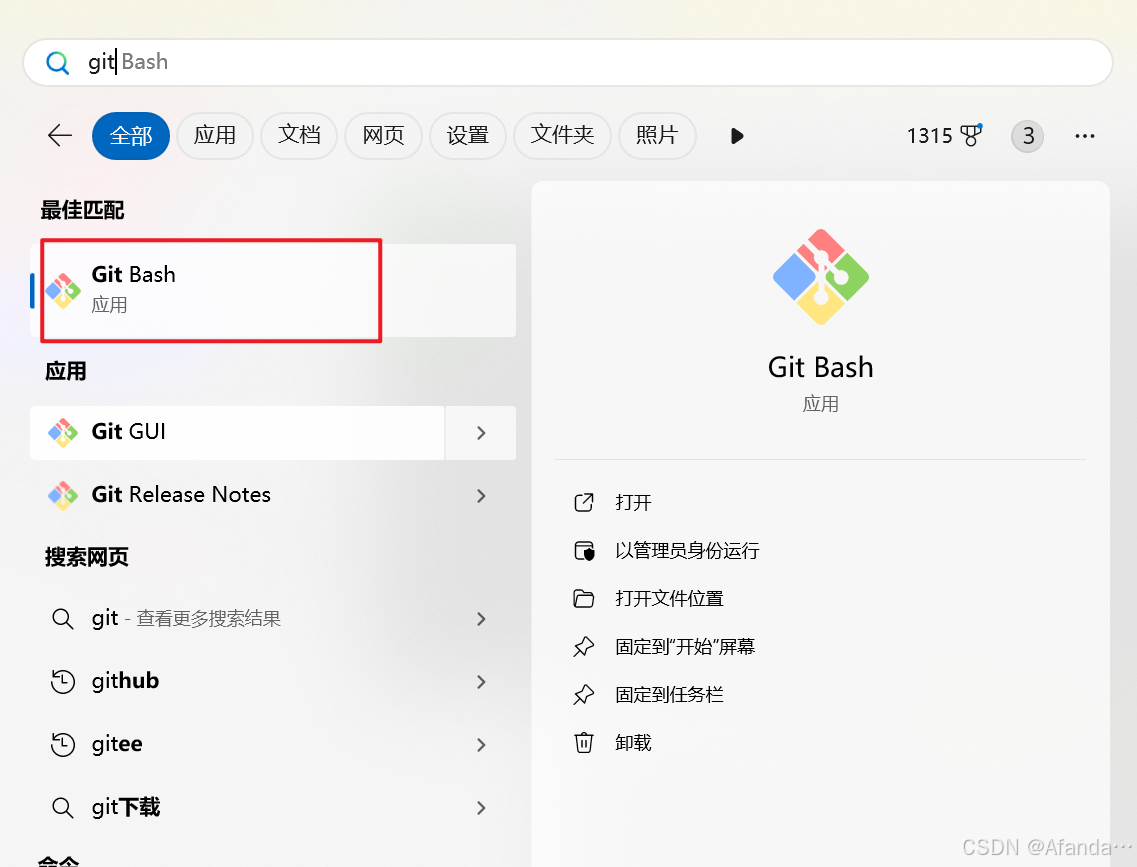Switch to the 文档 filter tab

(299, 136)
